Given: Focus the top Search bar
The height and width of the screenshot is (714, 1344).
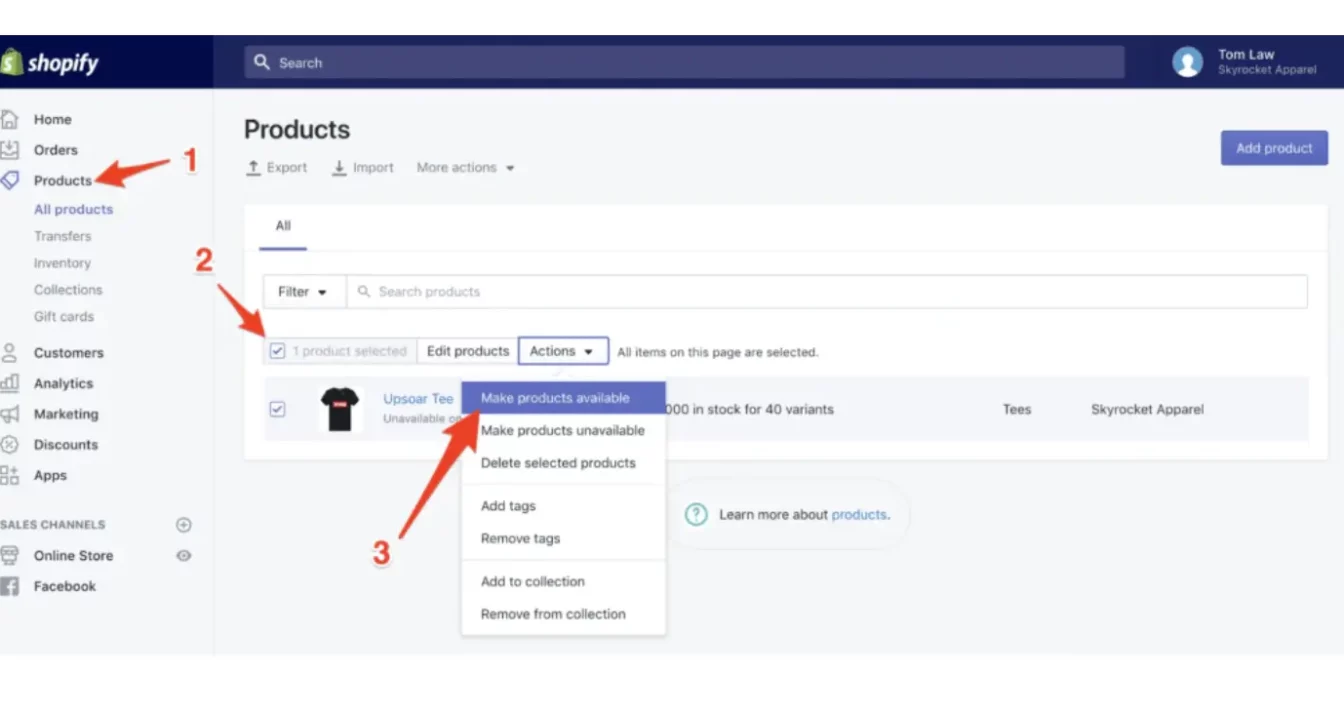Looking at the screenshot, I should (x=684, y=62).
